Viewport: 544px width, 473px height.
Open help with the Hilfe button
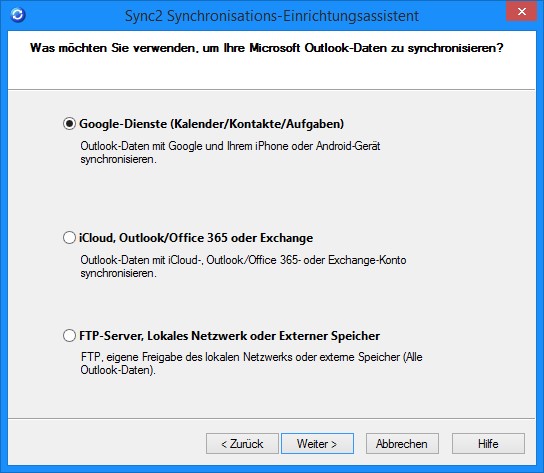pyautogui.click(x=488, y=444)
